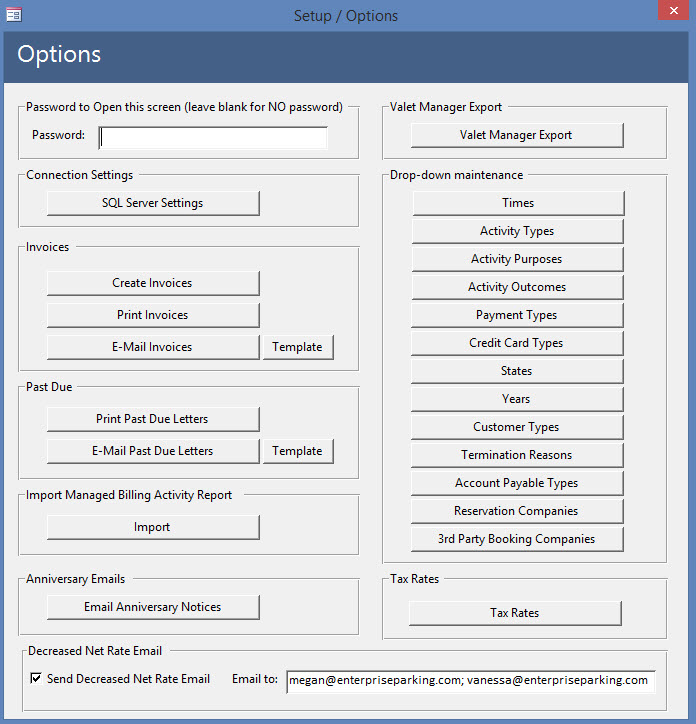Click the Tax Rates button

515,613
